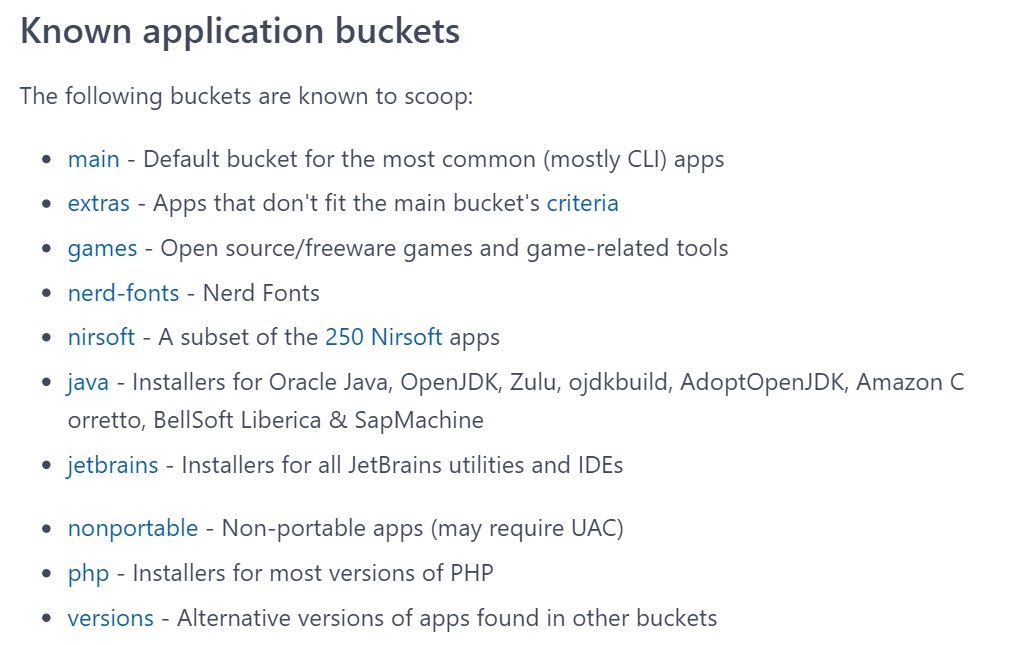Open the main bucket link
This screenshot has width=1013, height=645.
pos(94,159)
